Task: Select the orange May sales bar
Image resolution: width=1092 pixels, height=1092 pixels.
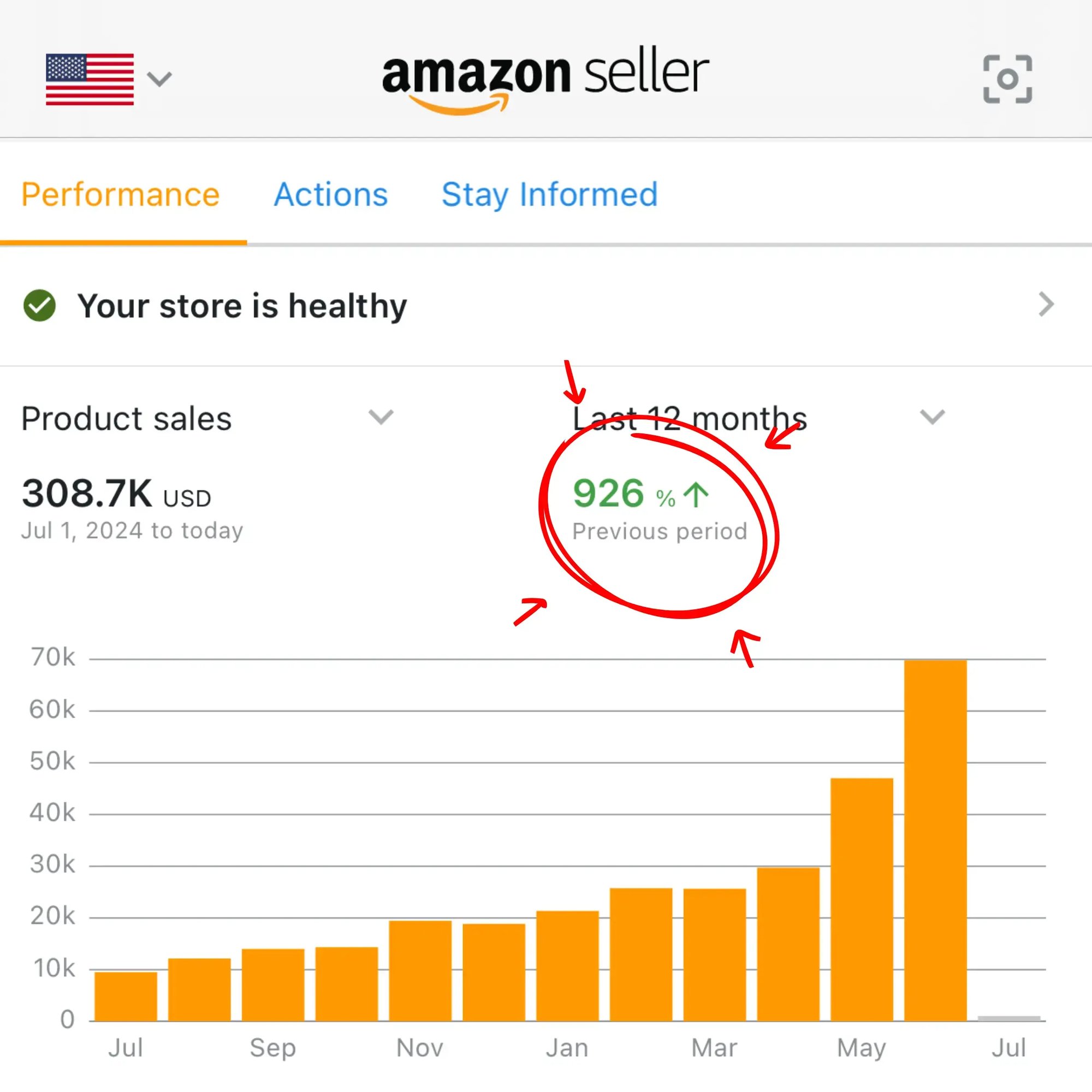Action: coord(862,899)
